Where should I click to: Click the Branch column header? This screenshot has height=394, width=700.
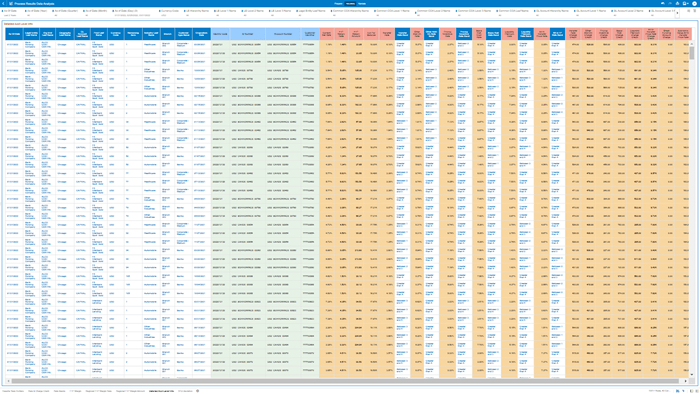pos(167,34)
